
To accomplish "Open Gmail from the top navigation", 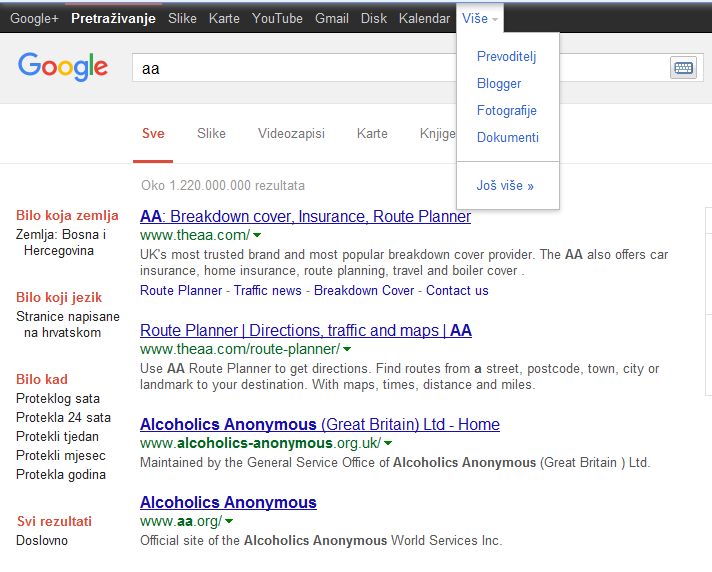I will (x=332, y=18).
